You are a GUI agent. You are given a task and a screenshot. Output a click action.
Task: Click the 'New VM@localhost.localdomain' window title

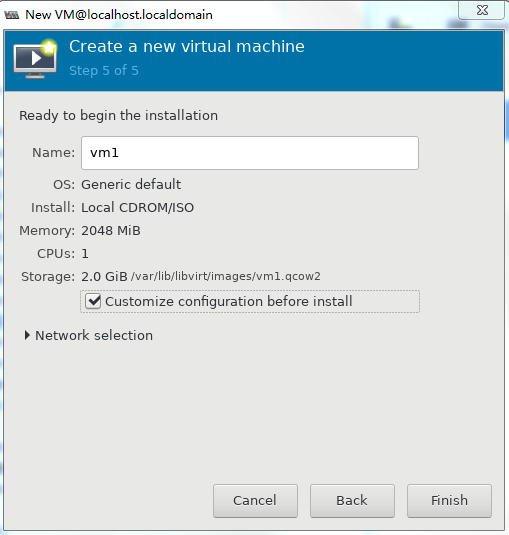[x=119, y=15]
